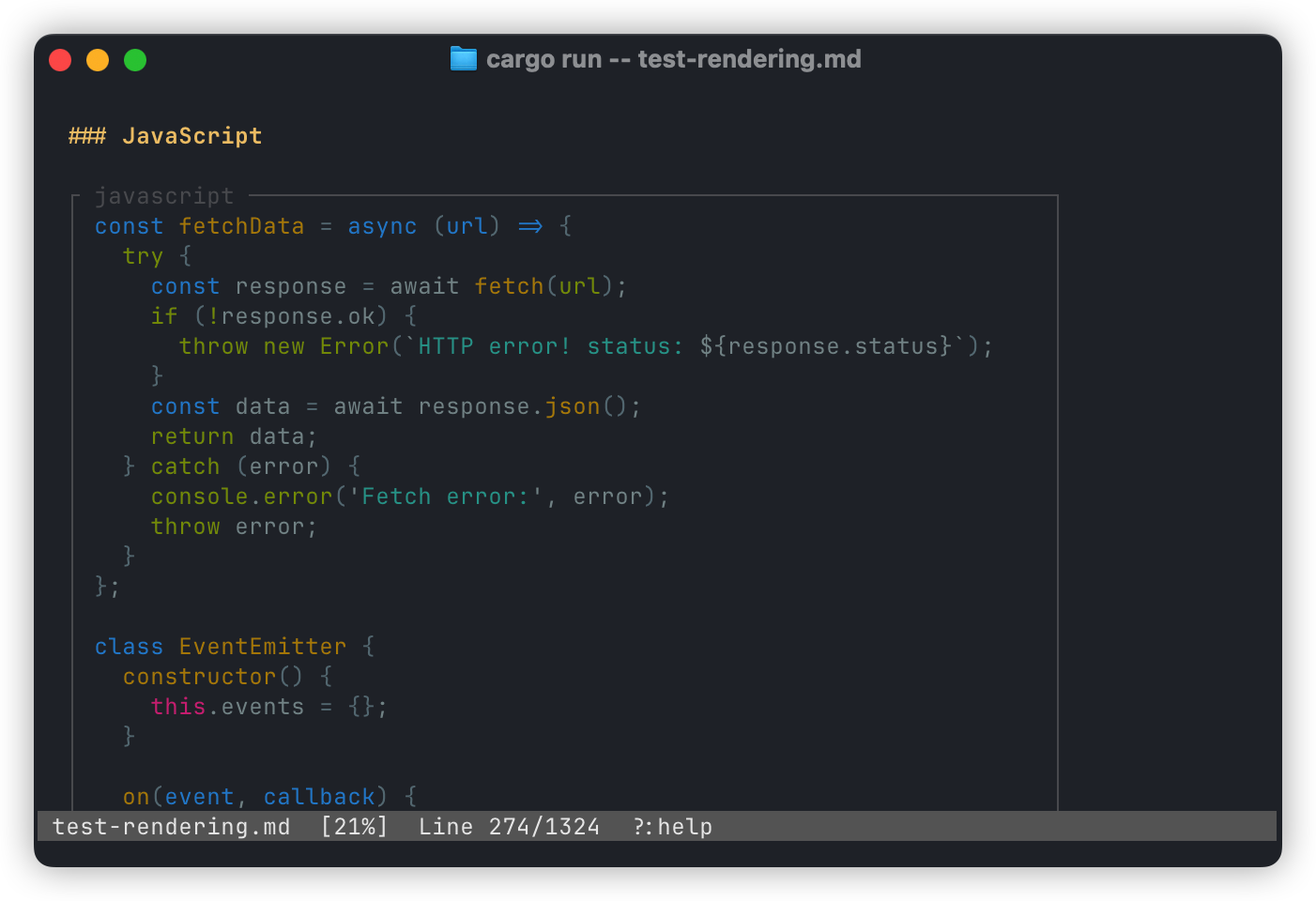Screen dimensions: 1316x901
Task: Click the 'catch' keyword in the code
Action: (185, 466)
